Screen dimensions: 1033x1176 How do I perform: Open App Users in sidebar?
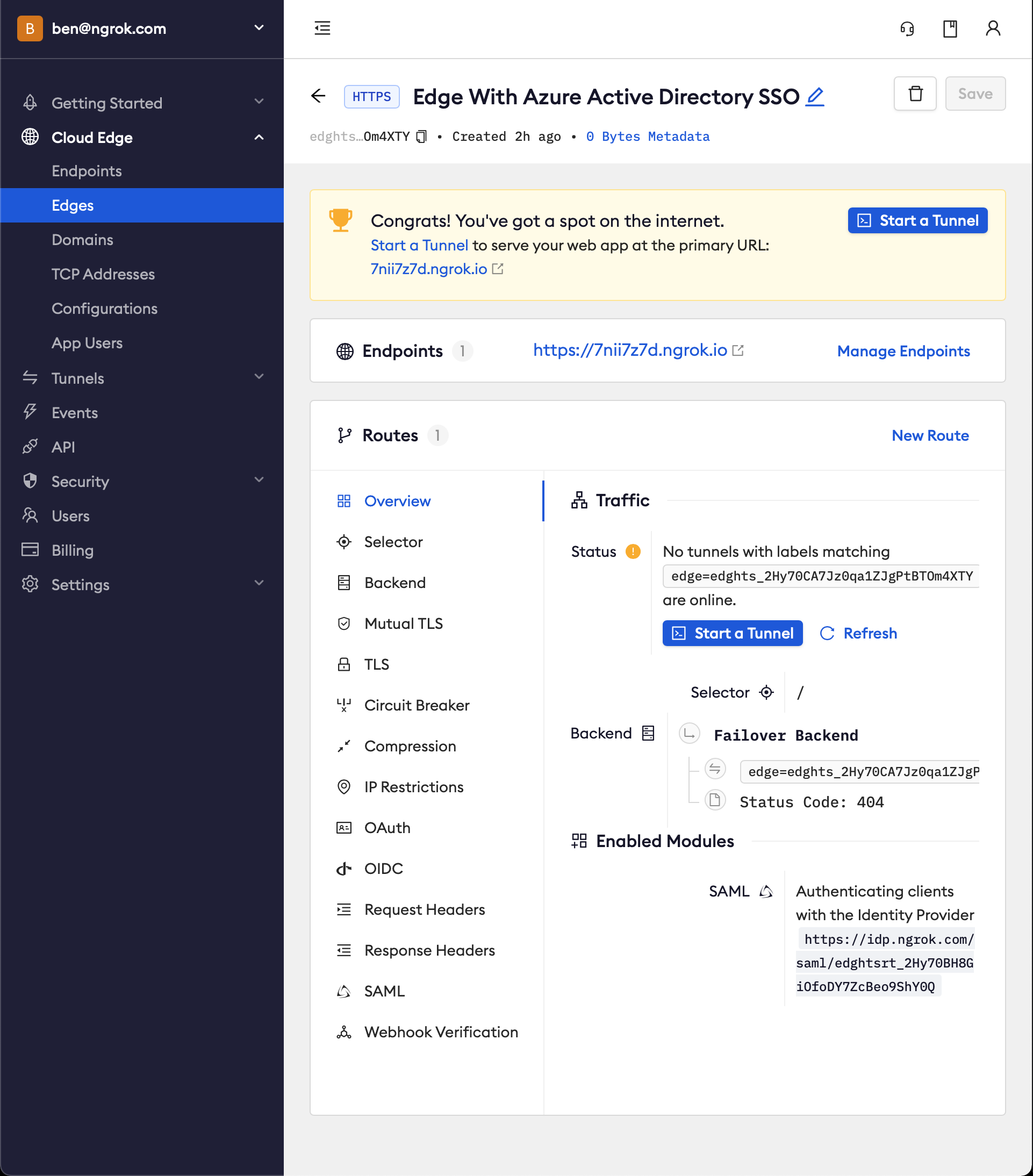click(141, 343)
